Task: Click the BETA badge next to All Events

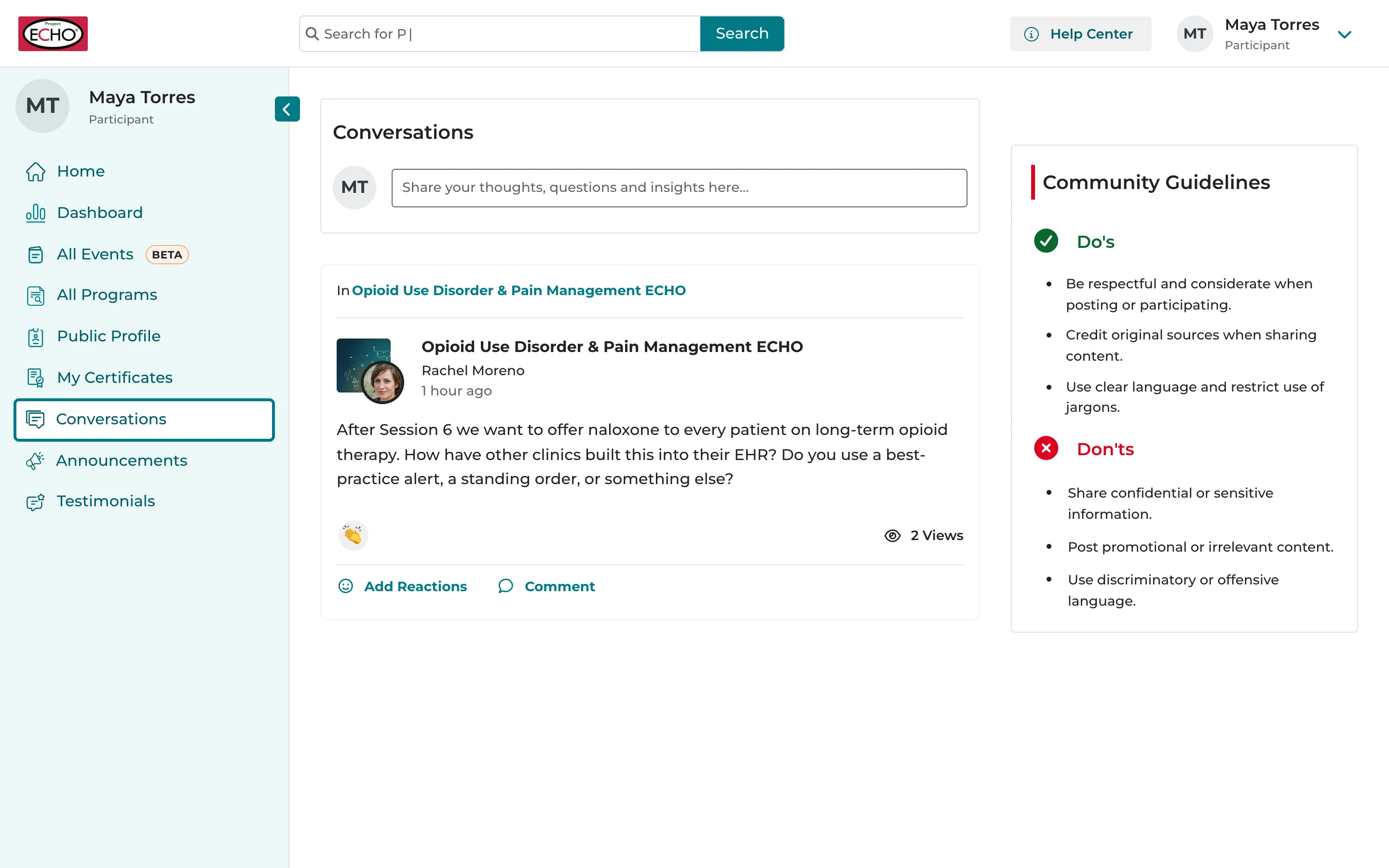Action: (167, 254)
